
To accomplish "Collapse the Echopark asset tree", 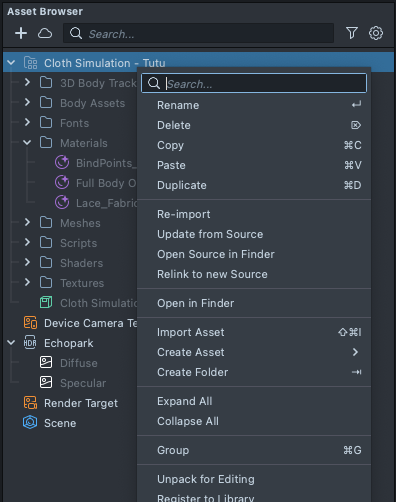I will 11,343.
